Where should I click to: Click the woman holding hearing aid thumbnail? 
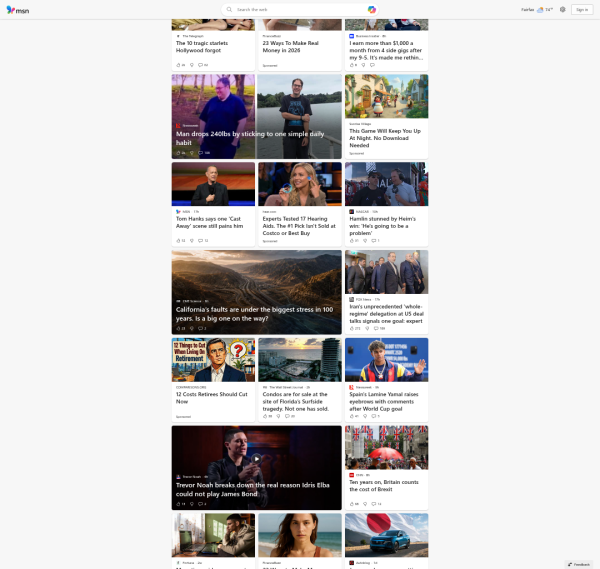pyautogui.click(x=300, y=184)
